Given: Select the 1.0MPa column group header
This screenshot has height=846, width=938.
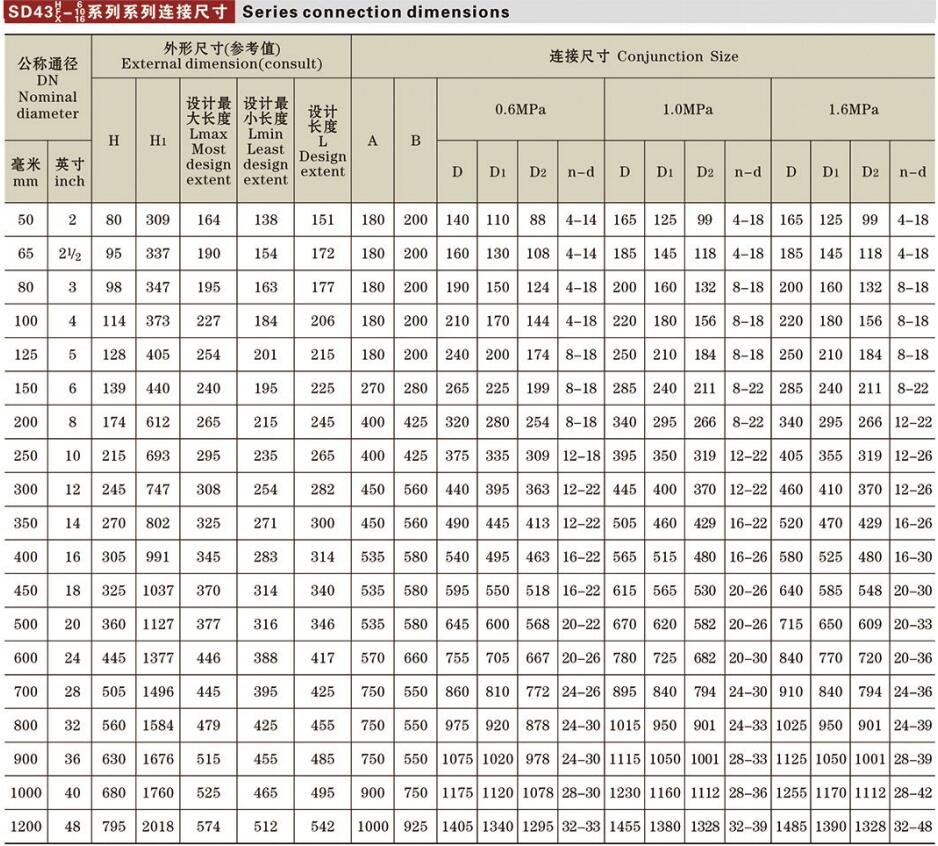Looking at the screenshot, I should pos(686,111).
